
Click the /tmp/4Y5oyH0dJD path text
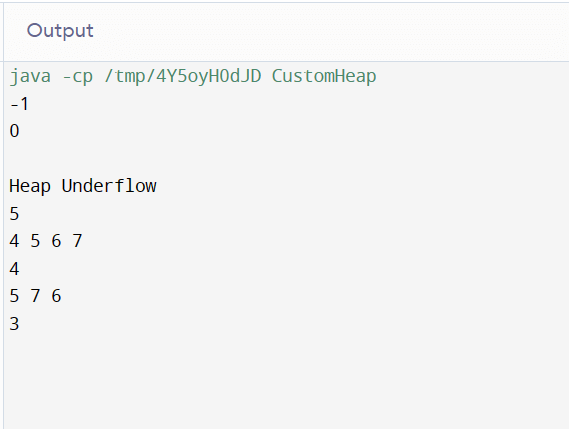click(183, 77)
